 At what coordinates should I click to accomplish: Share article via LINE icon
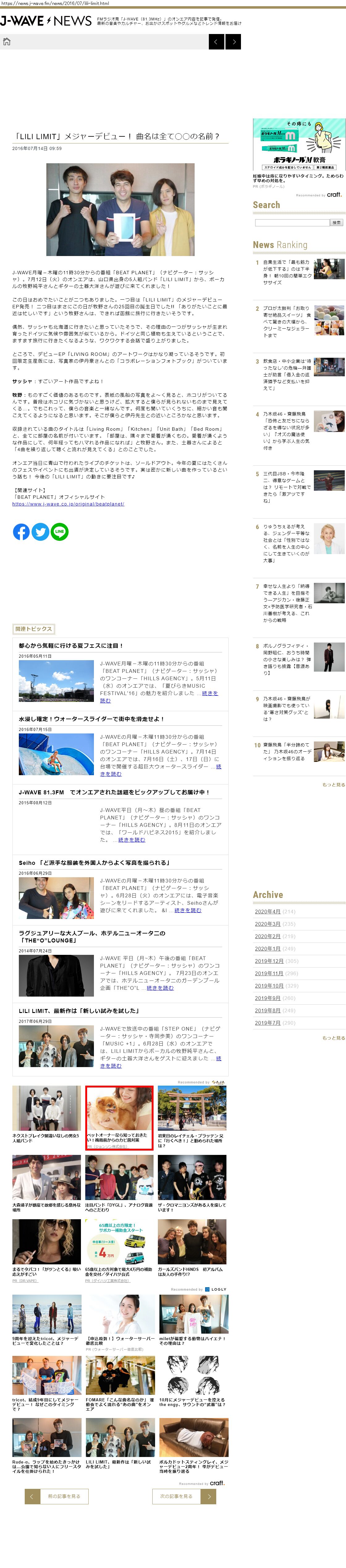(60, 532)
